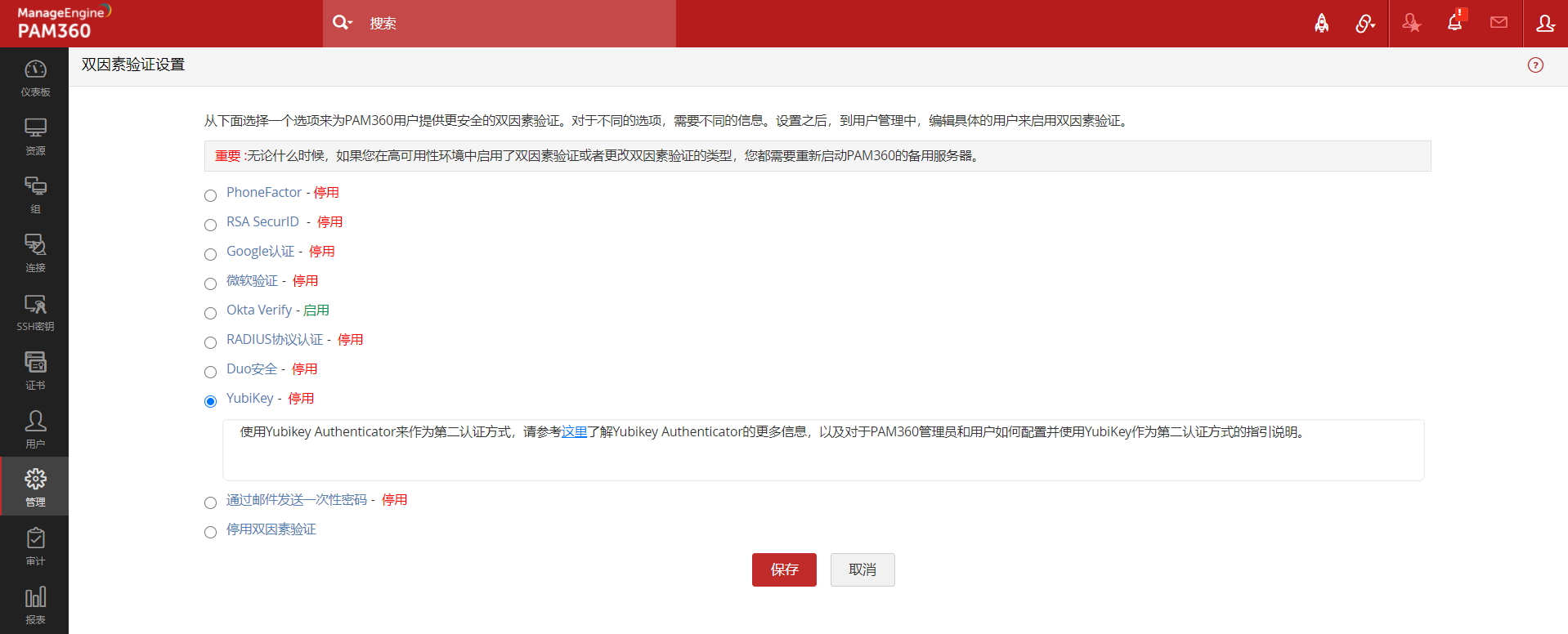Expand the search magnifier dropdown
The width and height of the screenshot is (1568, 634).
tap(343, 23)
